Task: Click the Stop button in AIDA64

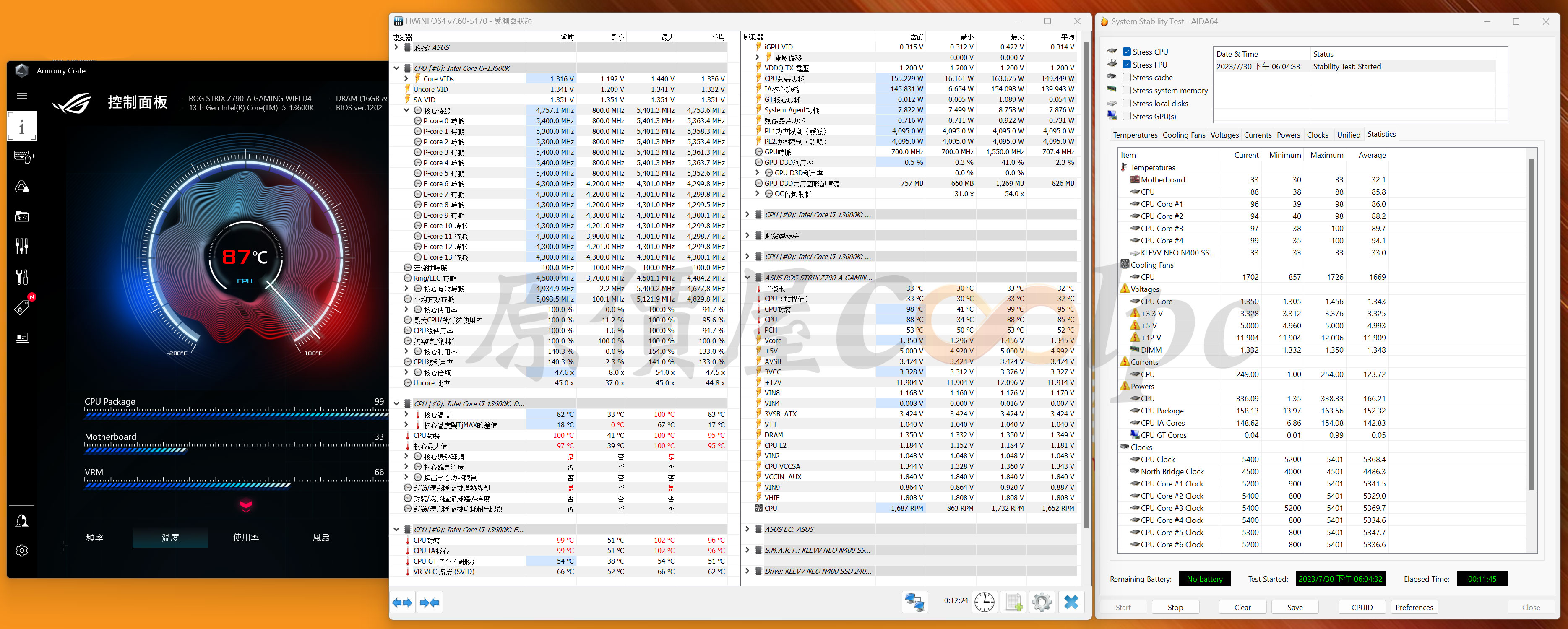Action: (x=1175, y=607)
